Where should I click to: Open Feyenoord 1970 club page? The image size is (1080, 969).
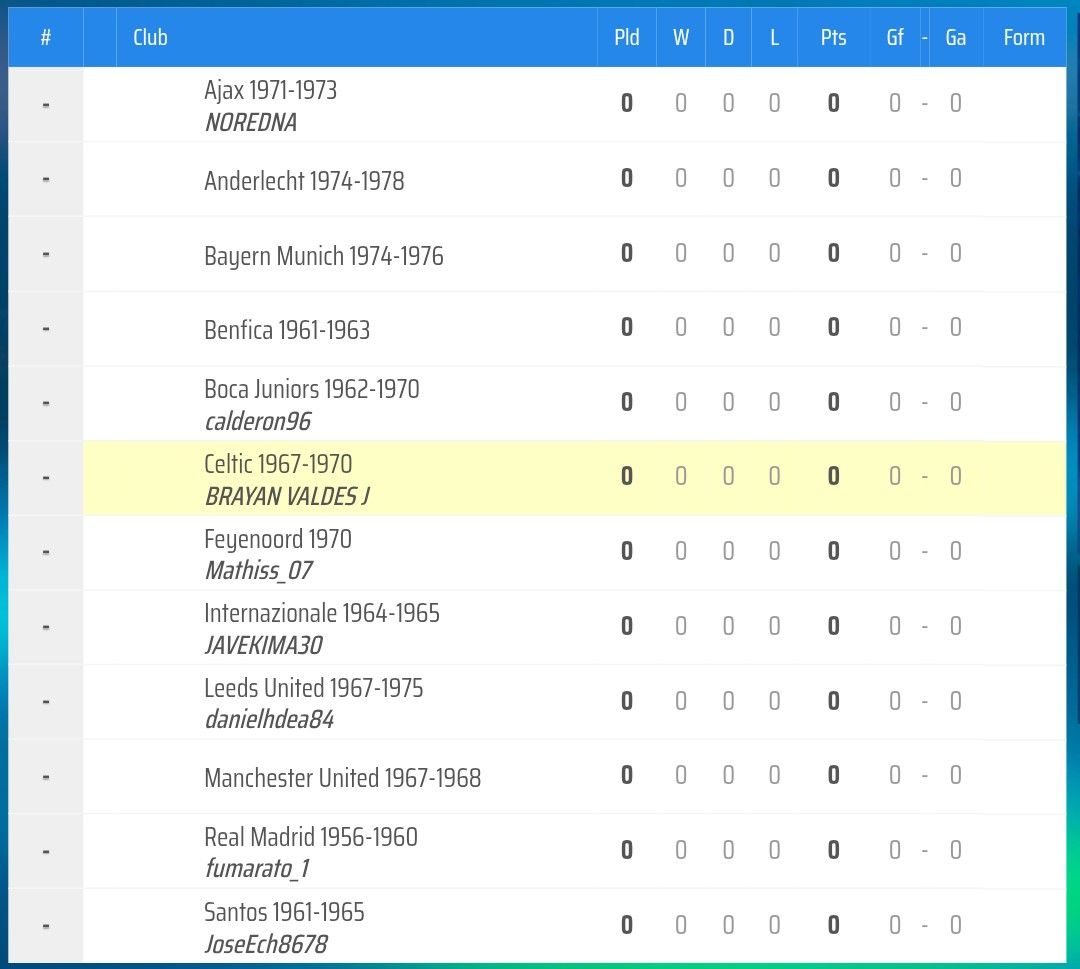[278, 539]
